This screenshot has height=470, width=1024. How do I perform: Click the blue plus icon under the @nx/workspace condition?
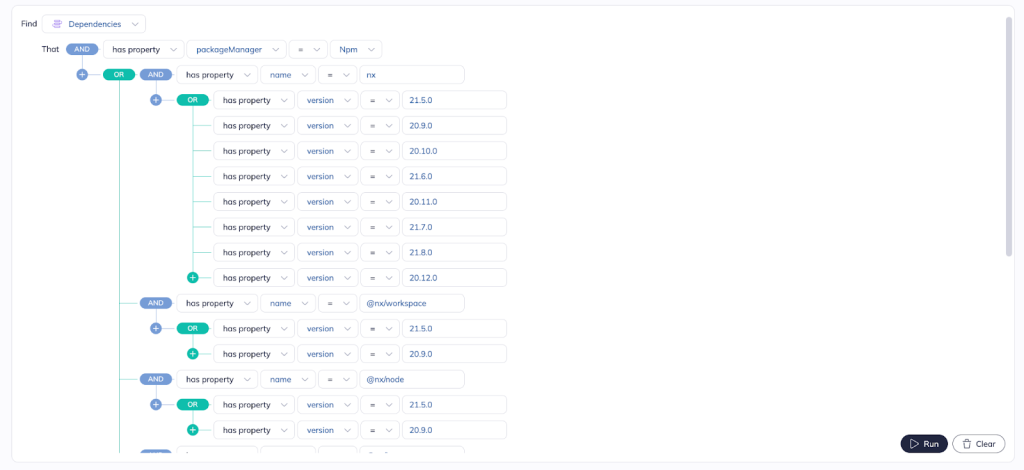click(155, 328)
